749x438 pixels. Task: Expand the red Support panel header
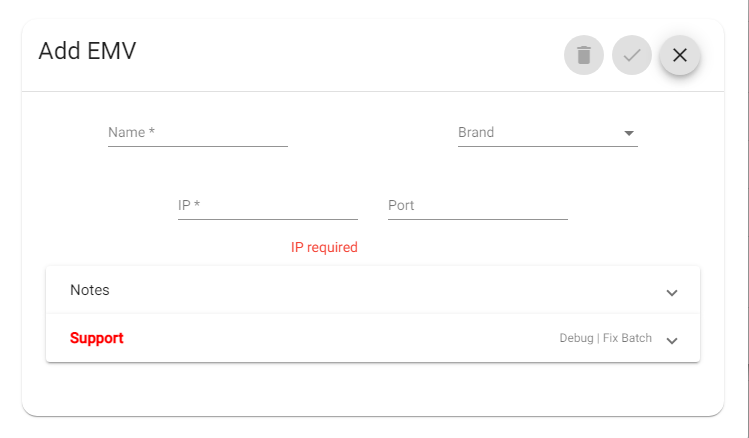coord(373,338)
